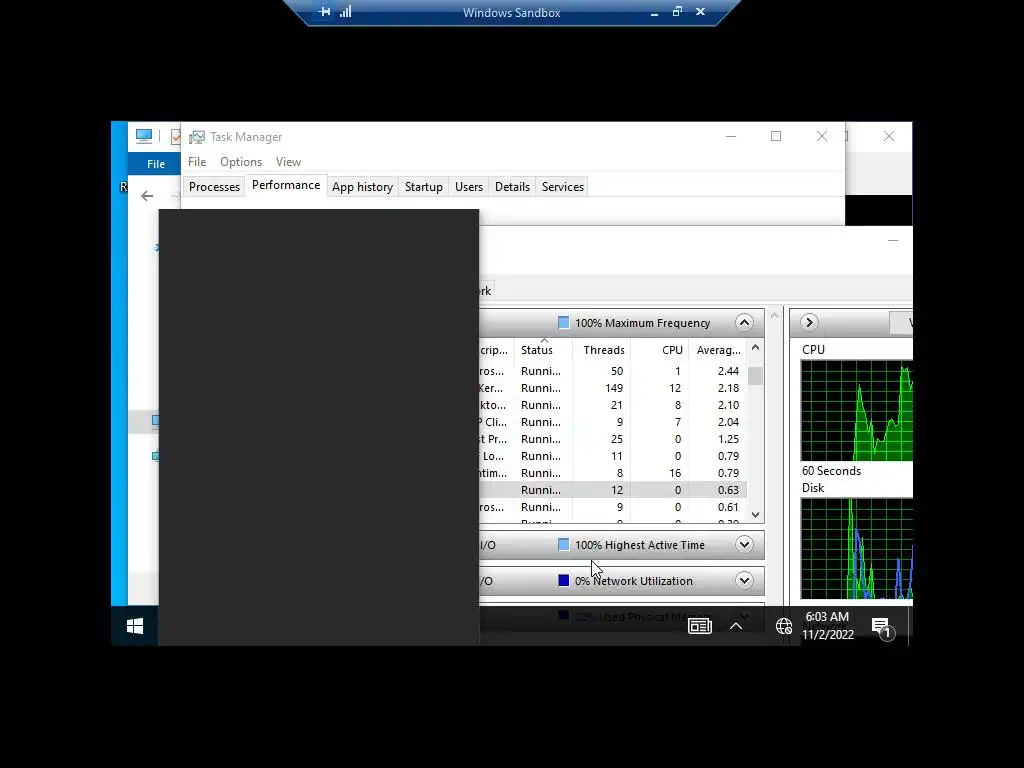The height and width of the screenshot is (768, 1024).
Task: Go back using File Explorer's back arrow
Action: 147,196
